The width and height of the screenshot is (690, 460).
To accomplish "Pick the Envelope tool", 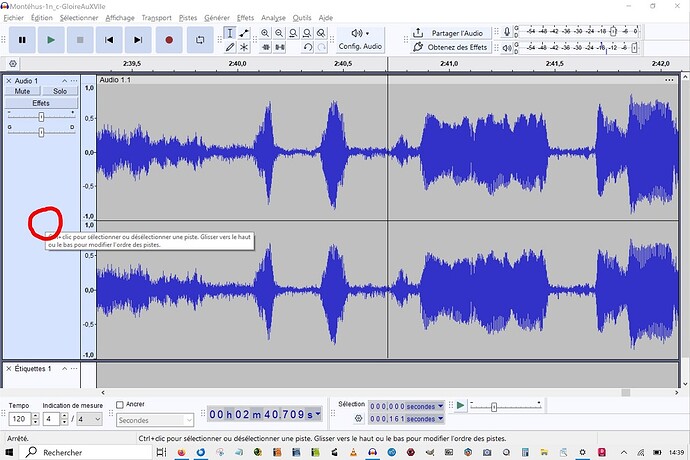I will tap(244, 33).
